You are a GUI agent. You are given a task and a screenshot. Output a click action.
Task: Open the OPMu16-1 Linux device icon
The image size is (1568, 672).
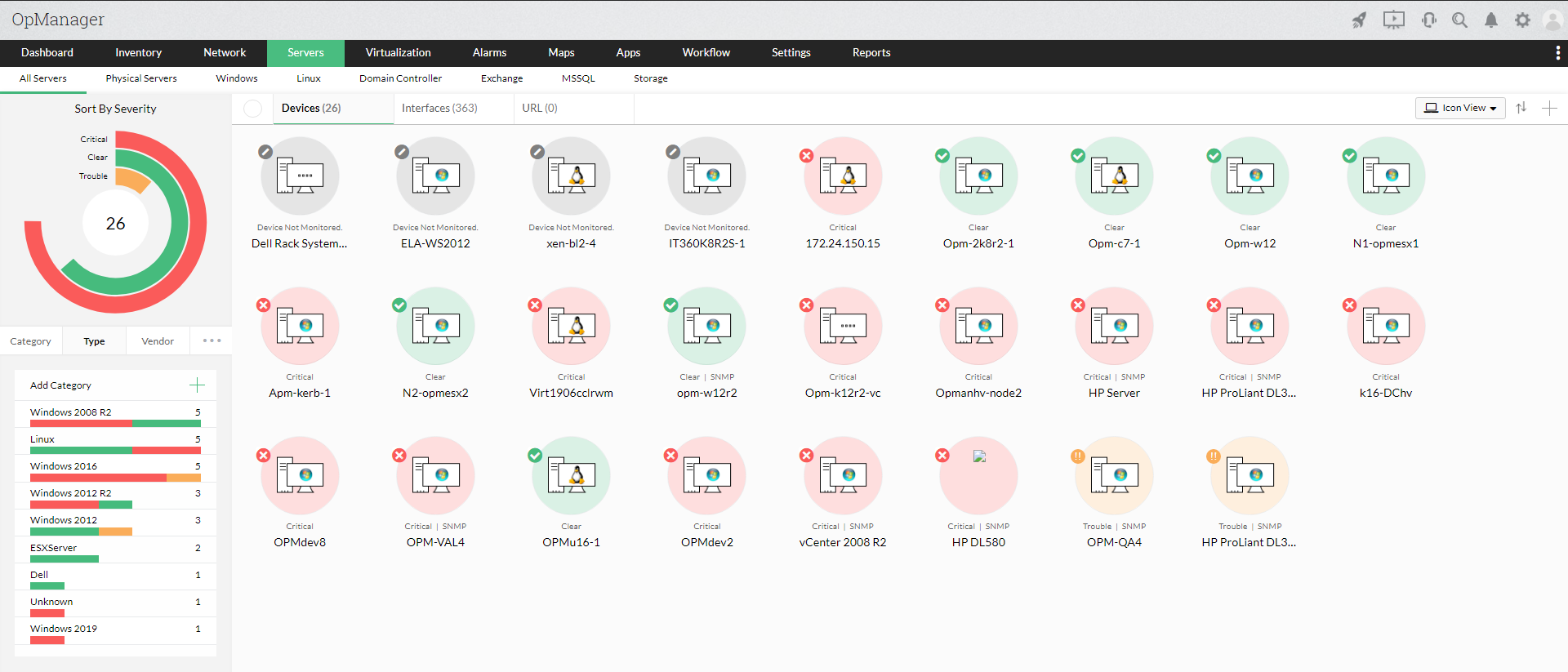point(571,475)
